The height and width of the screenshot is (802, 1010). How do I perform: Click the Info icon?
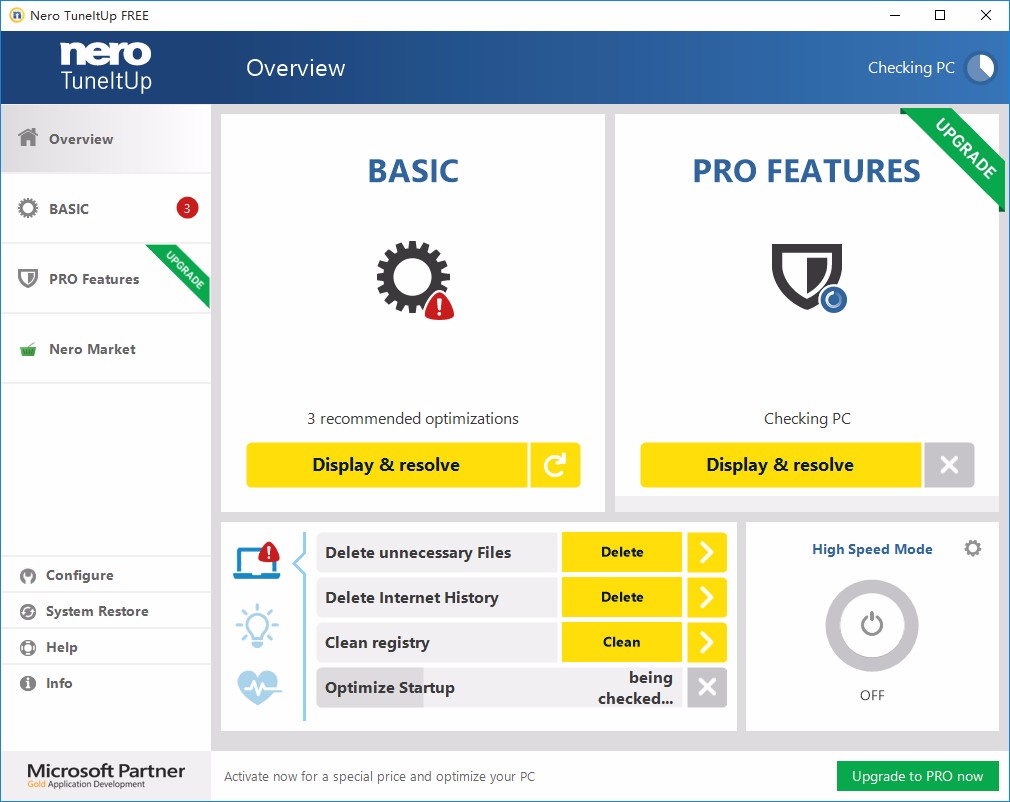(28, 683)
